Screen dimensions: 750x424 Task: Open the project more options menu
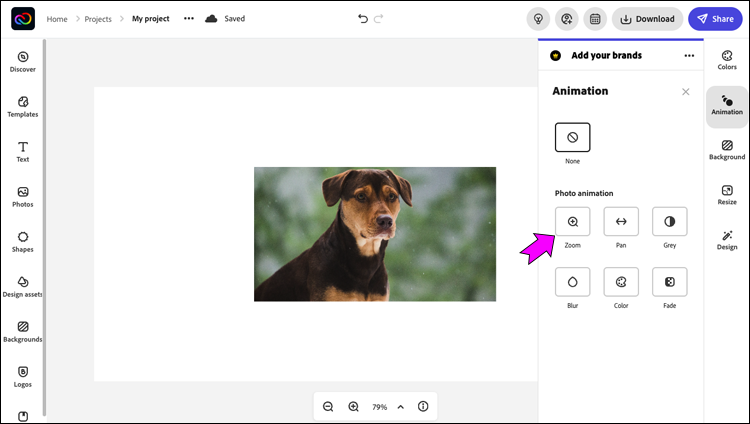[x=189, y=18]
